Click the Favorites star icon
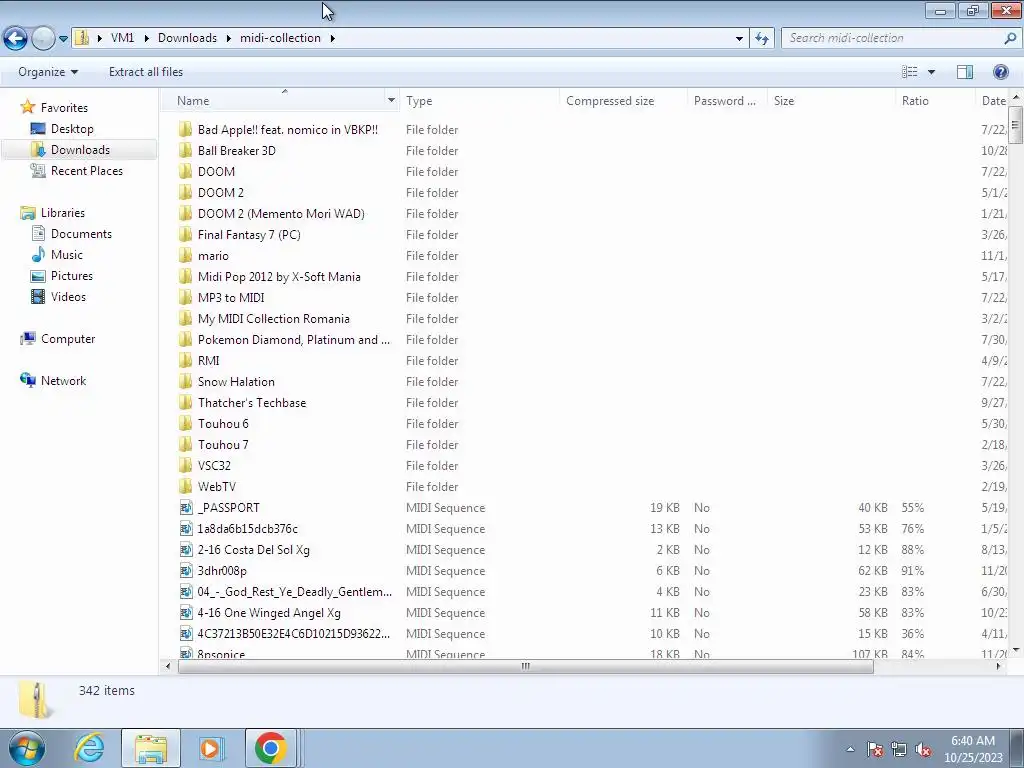 [27, 107]
